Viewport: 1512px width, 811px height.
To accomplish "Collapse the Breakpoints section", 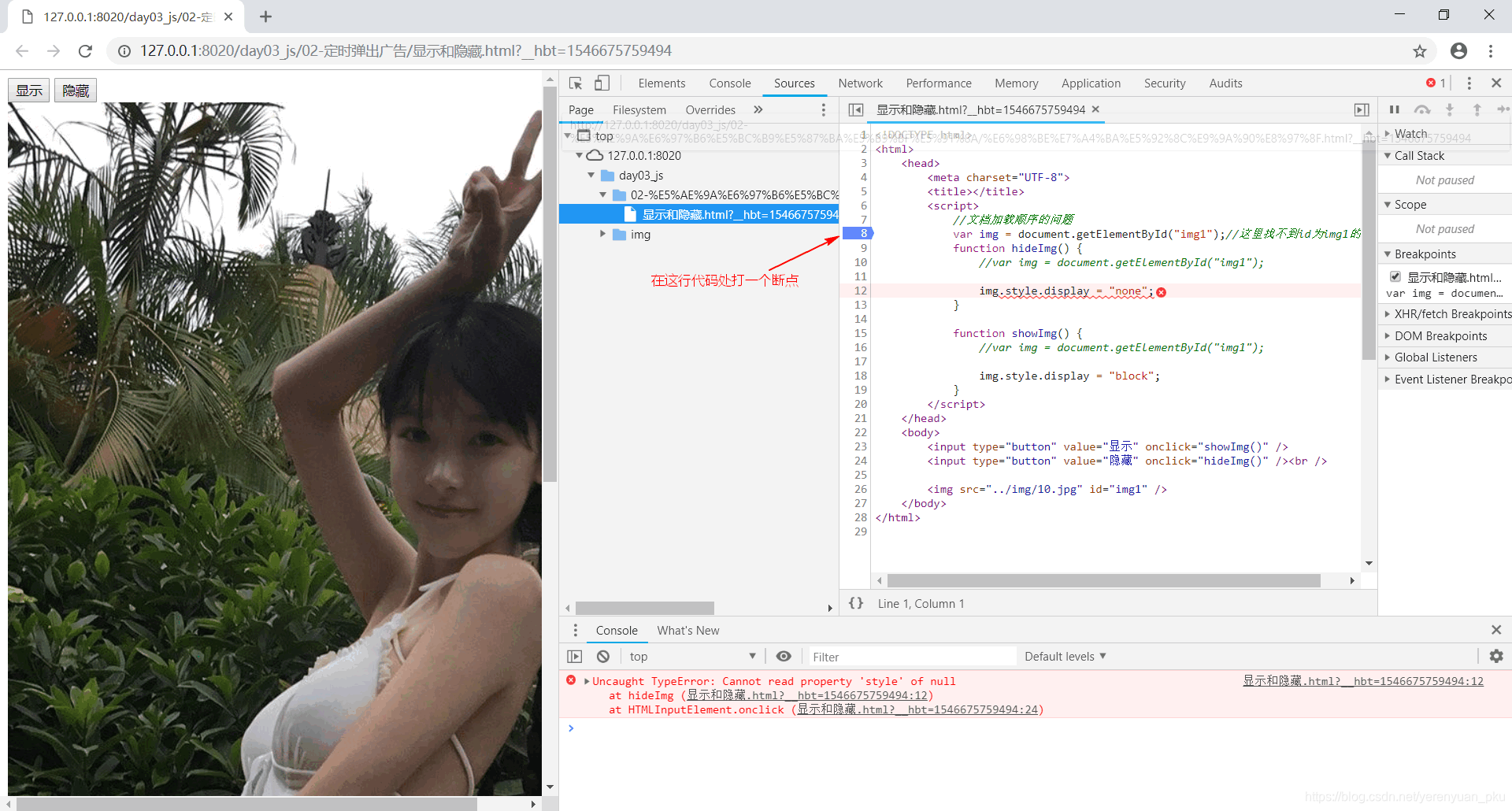I will click(1388, 254).
